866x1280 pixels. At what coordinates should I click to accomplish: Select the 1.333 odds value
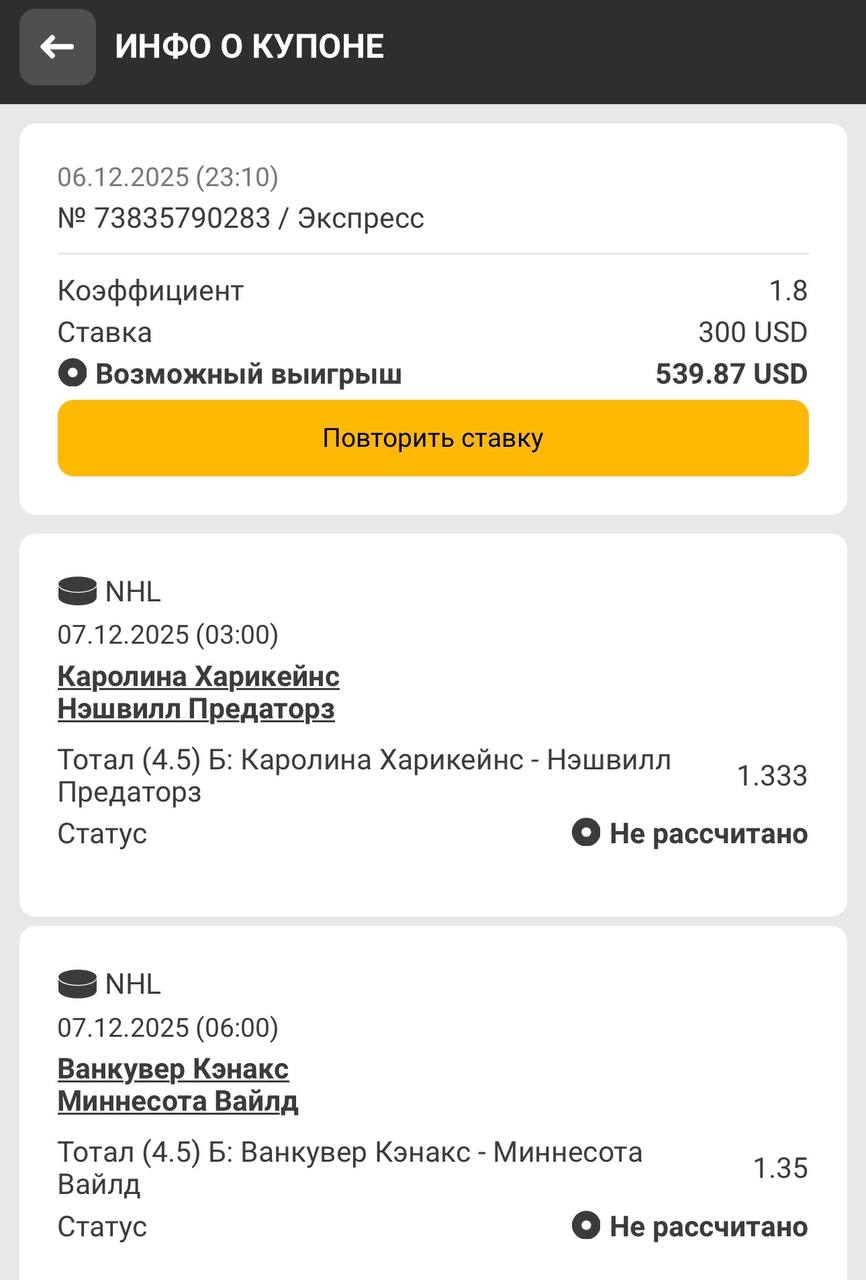point(772,776)
